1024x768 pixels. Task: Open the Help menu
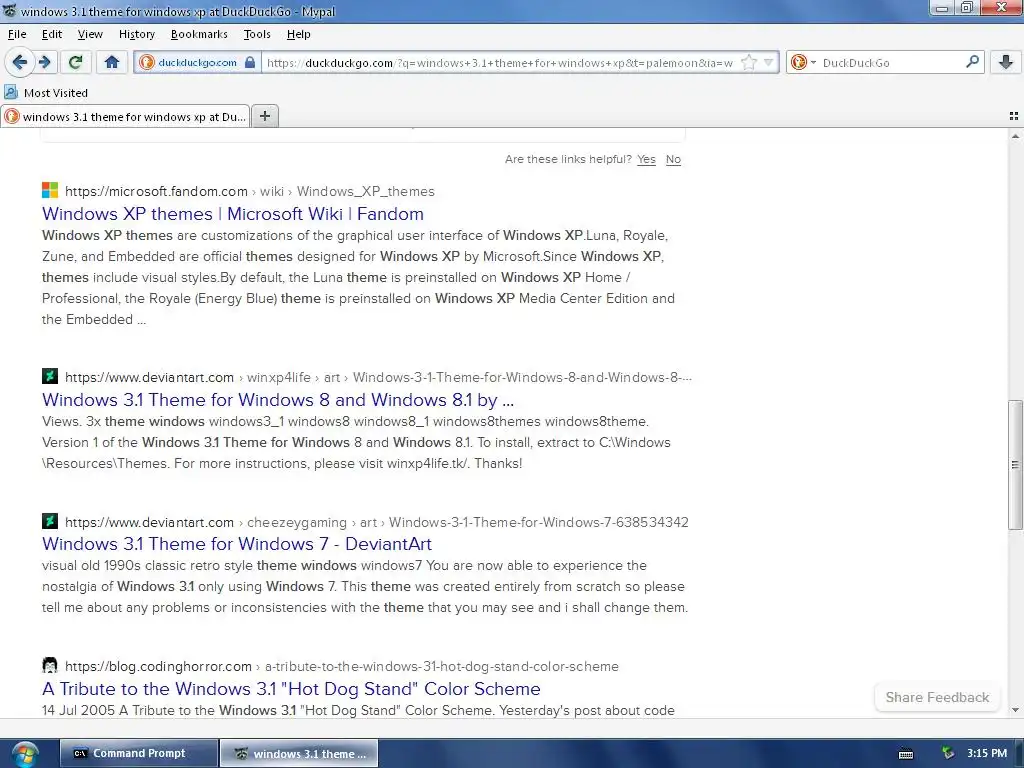point(298,34)
